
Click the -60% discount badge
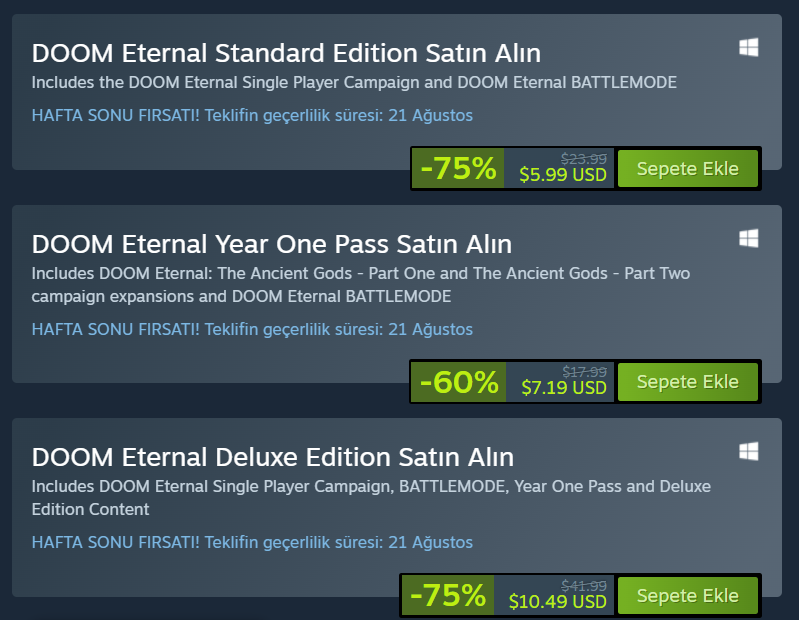pyautogui.click(x=458, y=382)
